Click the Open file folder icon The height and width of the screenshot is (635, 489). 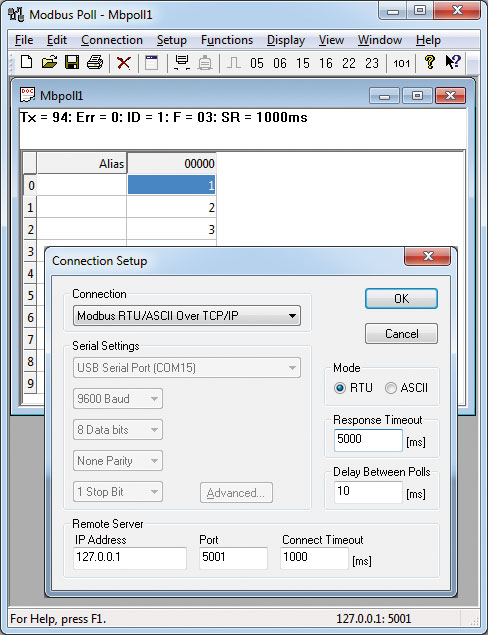[49, 63]
